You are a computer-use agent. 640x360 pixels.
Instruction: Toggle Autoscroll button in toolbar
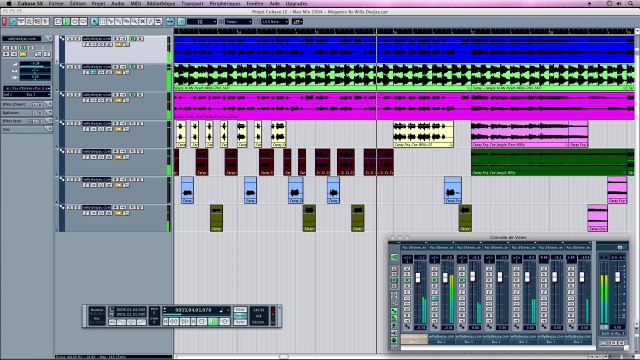click(170, 21)
